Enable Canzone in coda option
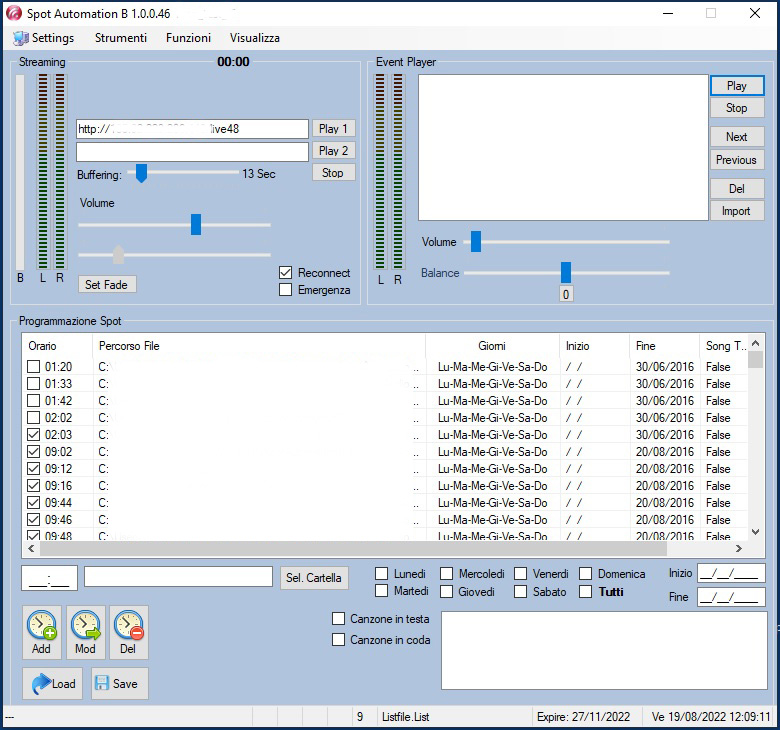Image resolution: width=780 pixels, height=730 pixels. point(338,639)
